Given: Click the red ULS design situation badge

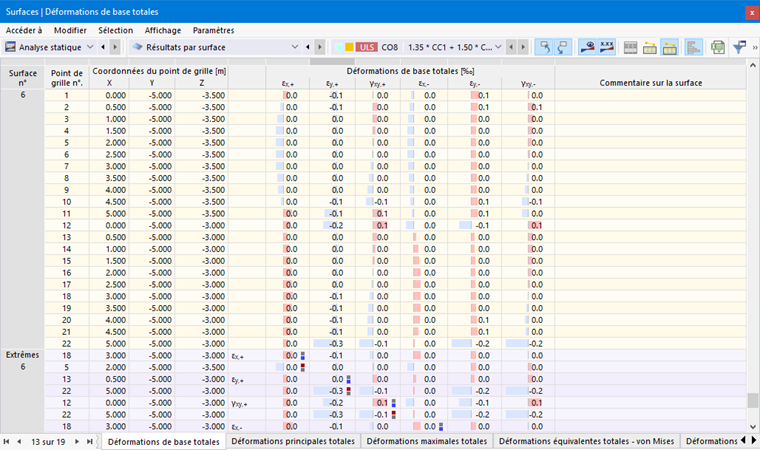Looking at the screenshot, I should pos(367,47).
